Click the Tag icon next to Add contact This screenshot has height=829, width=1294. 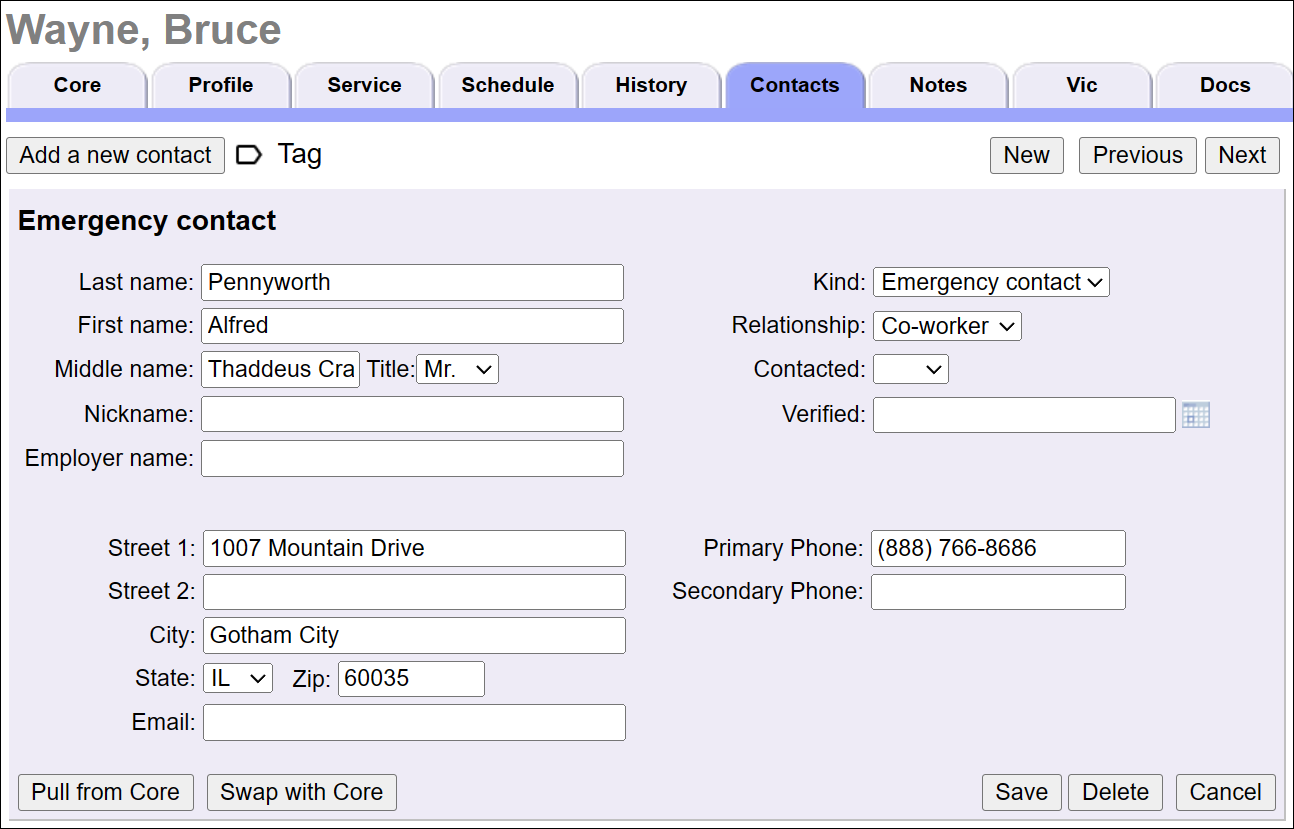[248, 154]
